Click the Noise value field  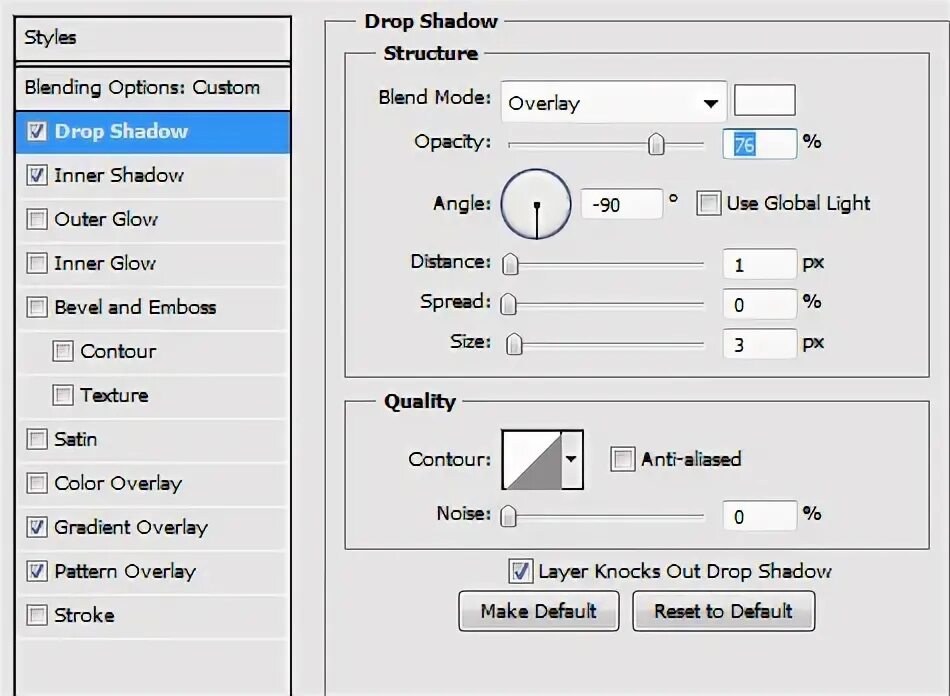pyautogui.click(x=759, y=516)
